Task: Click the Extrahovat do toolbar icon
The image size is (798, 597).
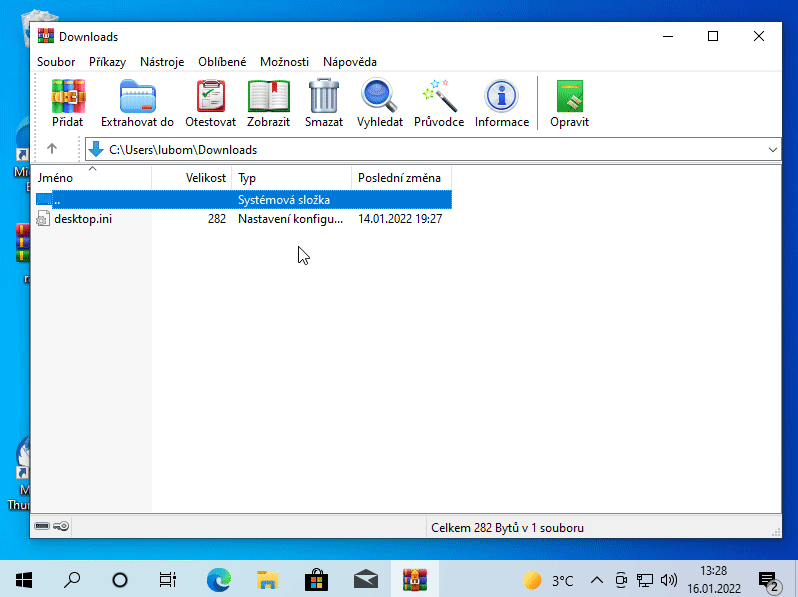Action: click(x=137, y=104)
